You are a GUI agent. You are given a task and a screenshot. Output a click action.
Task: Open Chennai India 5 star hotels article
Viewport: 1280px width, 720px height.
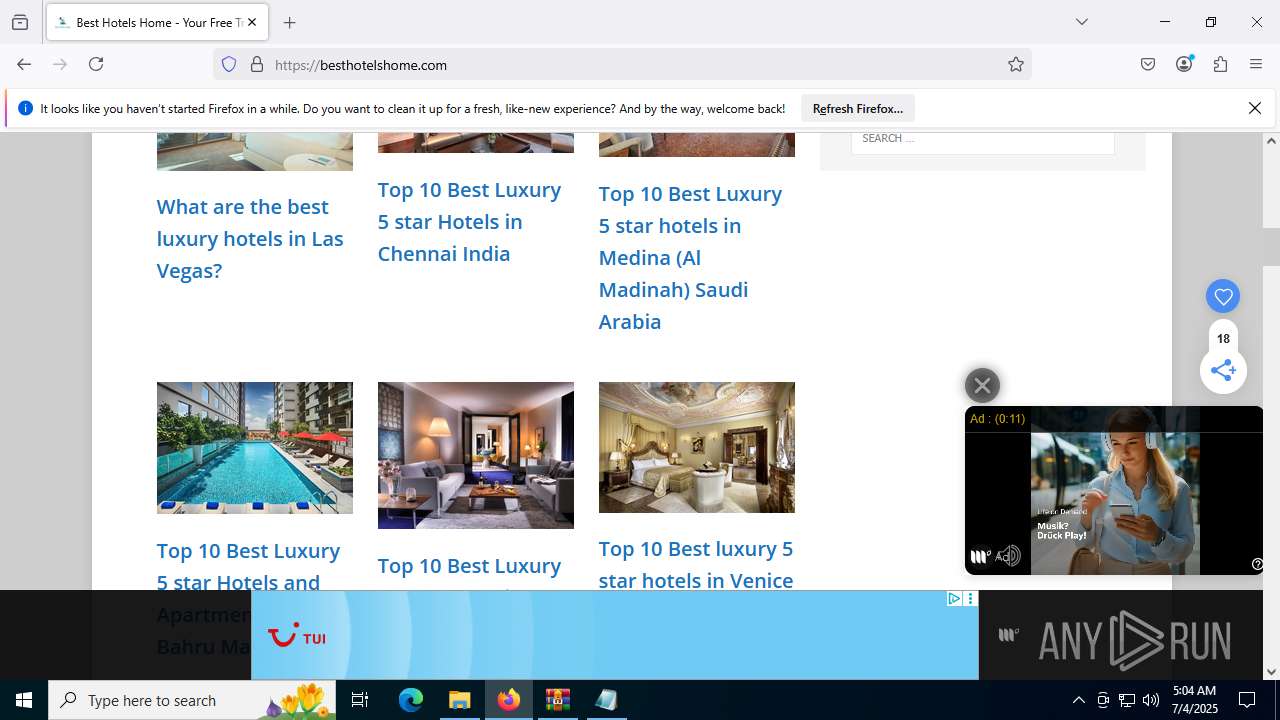469,221
